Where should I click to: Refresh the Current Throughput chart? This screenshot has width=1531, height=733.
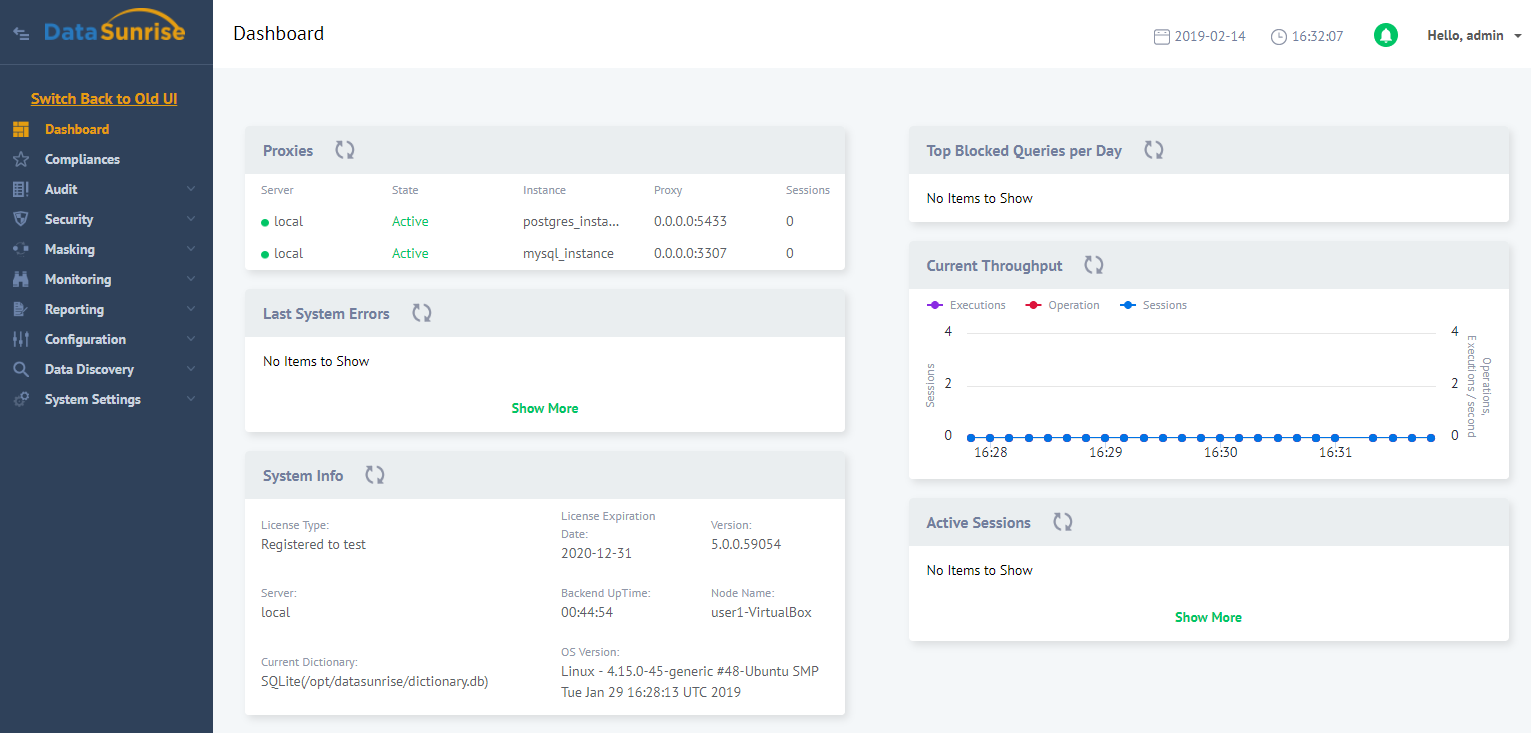pos(1095,265)
